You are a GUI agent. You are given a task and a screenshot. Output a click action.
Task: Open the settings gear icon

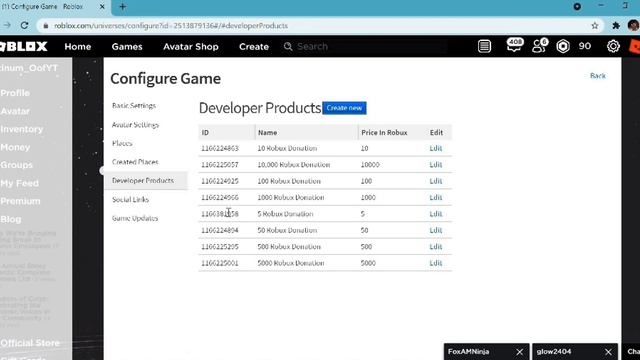613,46
